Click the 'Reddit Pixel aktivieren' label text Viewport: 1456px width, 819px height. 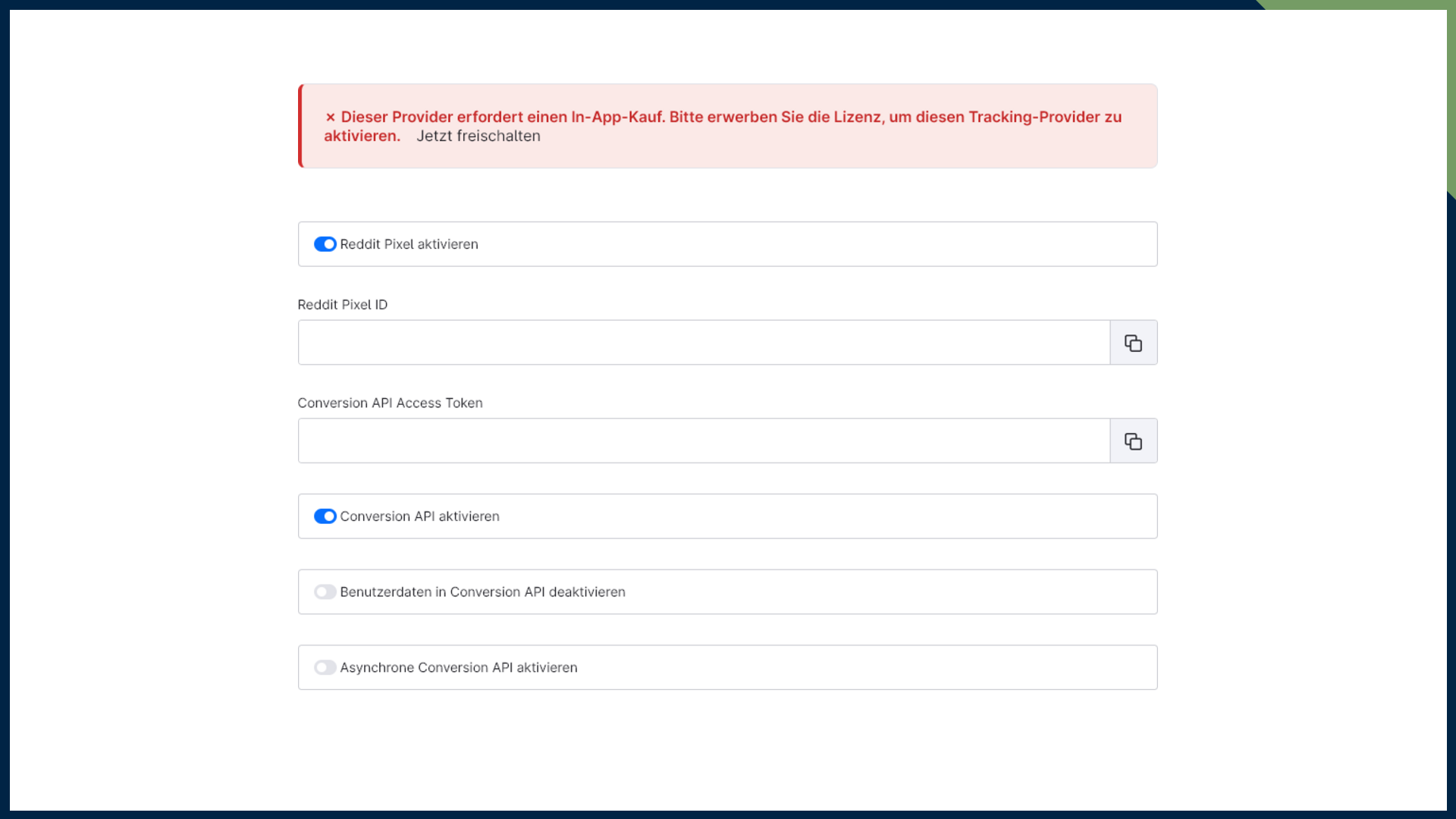(409, 244)
